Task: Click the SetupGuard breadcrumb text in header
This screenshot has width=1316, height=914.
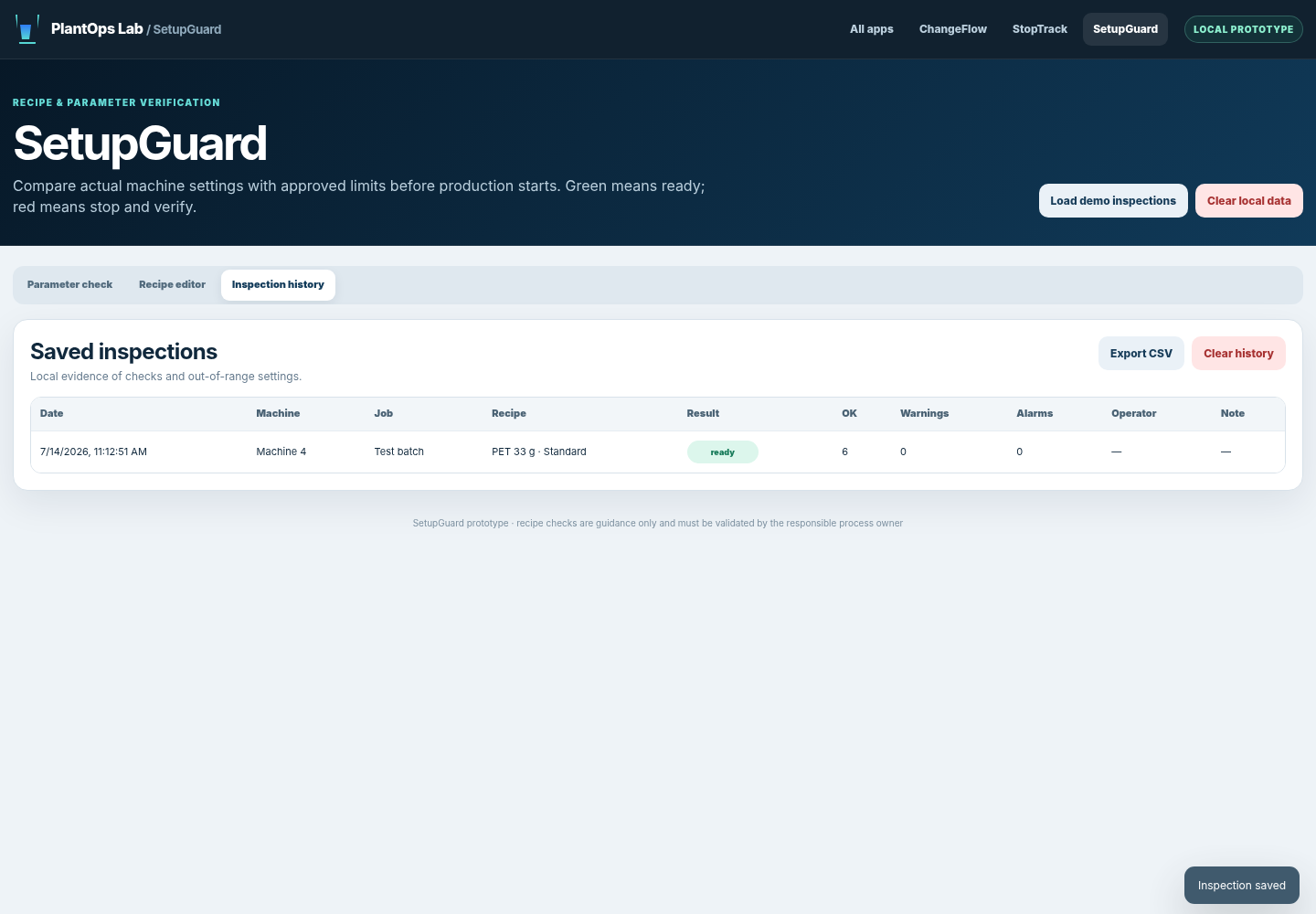Action: [187, 29]
